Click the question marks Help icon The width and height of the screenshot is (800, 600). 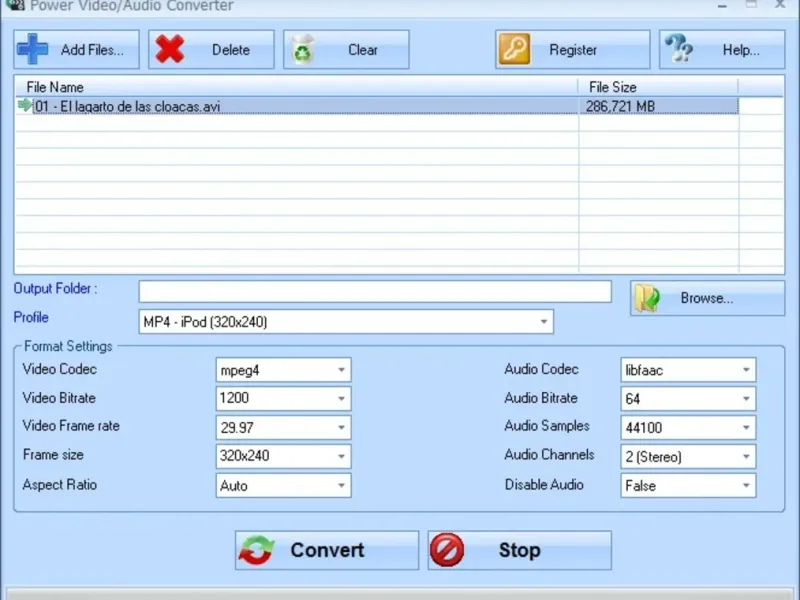[x=679, y=48]
